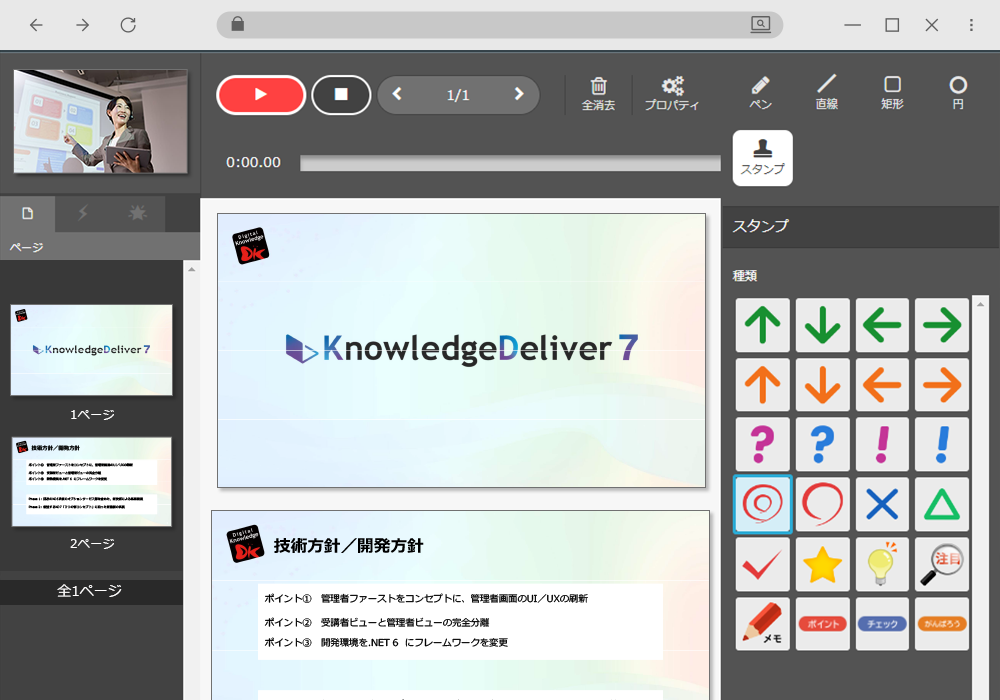Choose the green right arrow stamp
The height and width of the screenshot is (700, 1000).
click(x=942, y=325)
